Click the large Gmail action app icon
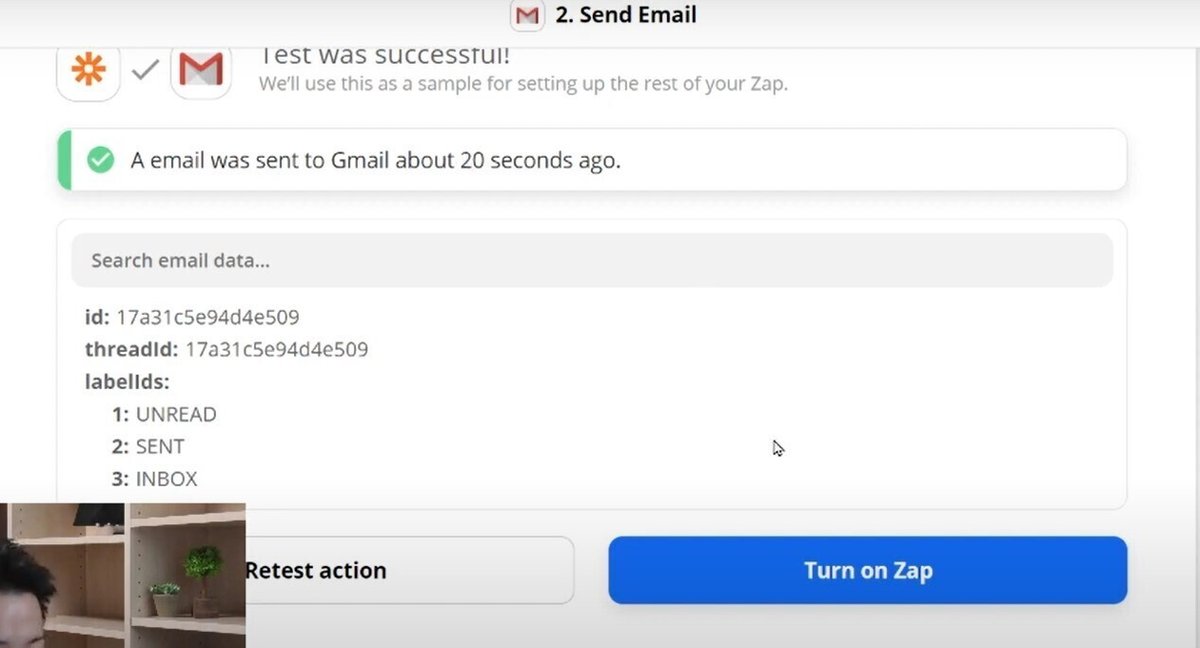Image resolution: width=1200 pixels, height=648 pixels. 201,70
